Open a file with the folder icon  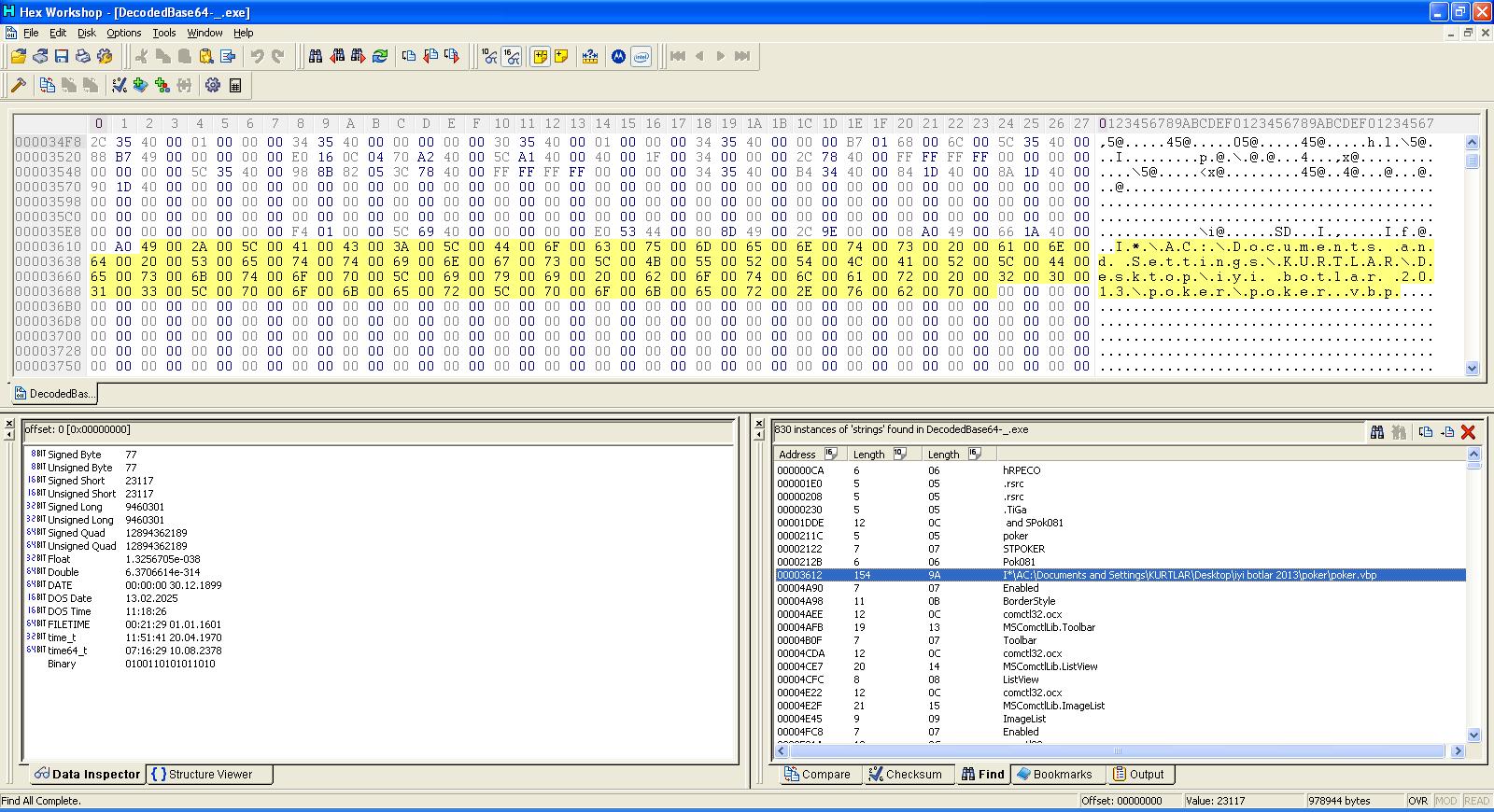point(19,56)
